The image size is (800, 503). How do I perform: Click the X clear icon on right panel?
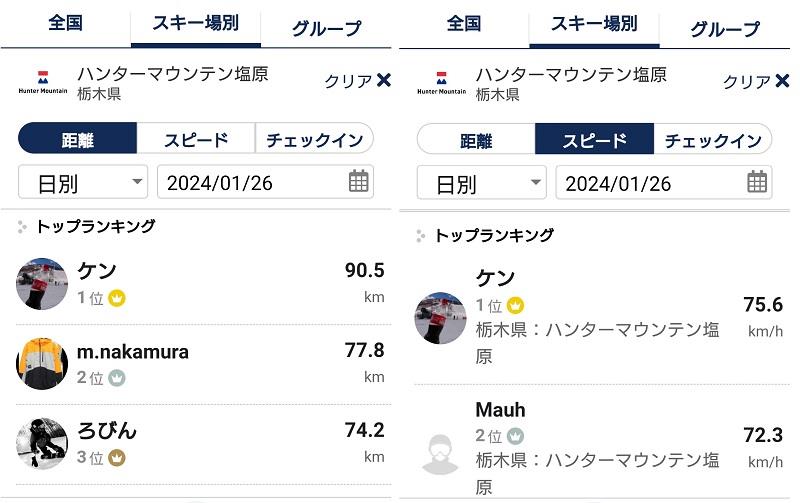[x=782, y=81]
